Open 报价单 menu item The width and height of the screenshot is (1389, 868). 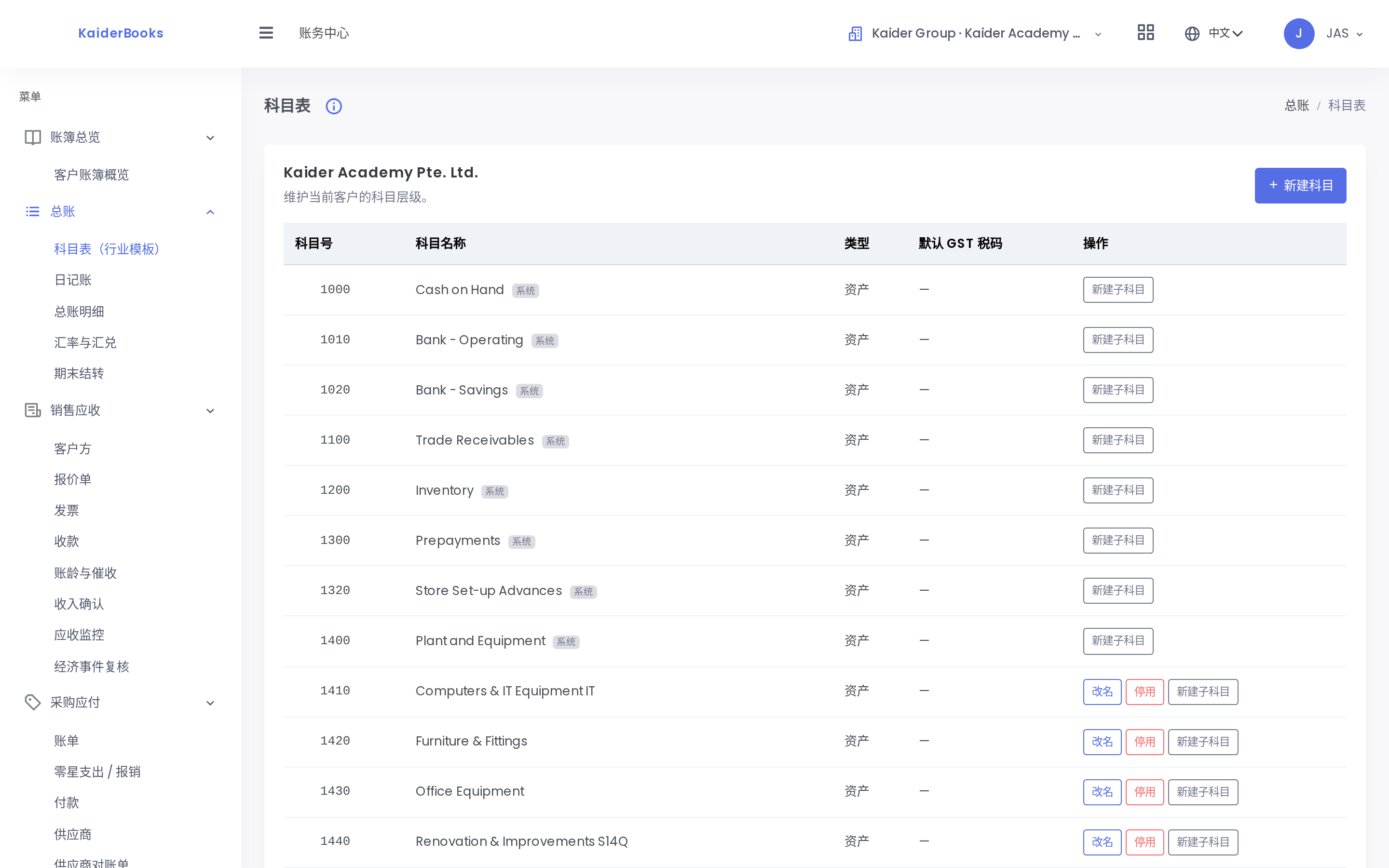(72, 479)
